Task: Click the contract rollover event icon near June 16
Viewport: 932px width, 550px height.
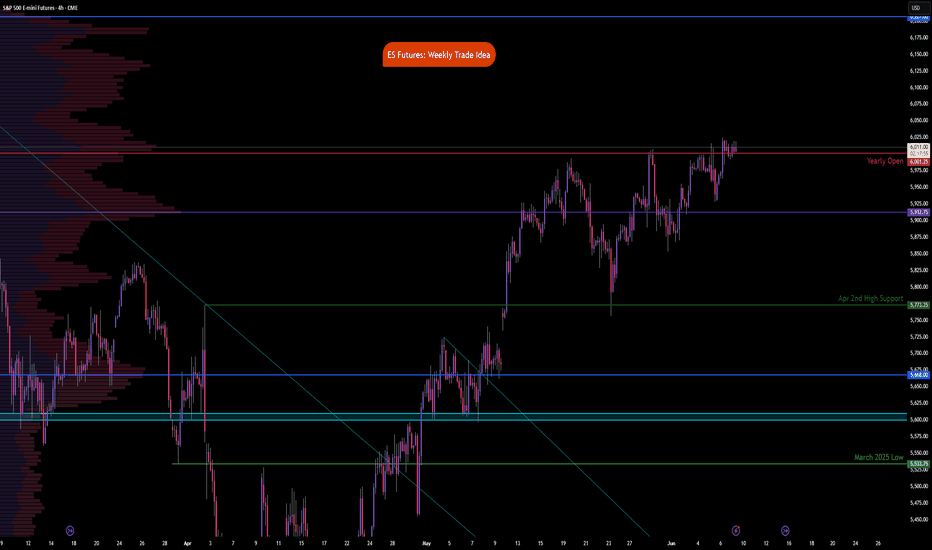Action: coord(785,530)
